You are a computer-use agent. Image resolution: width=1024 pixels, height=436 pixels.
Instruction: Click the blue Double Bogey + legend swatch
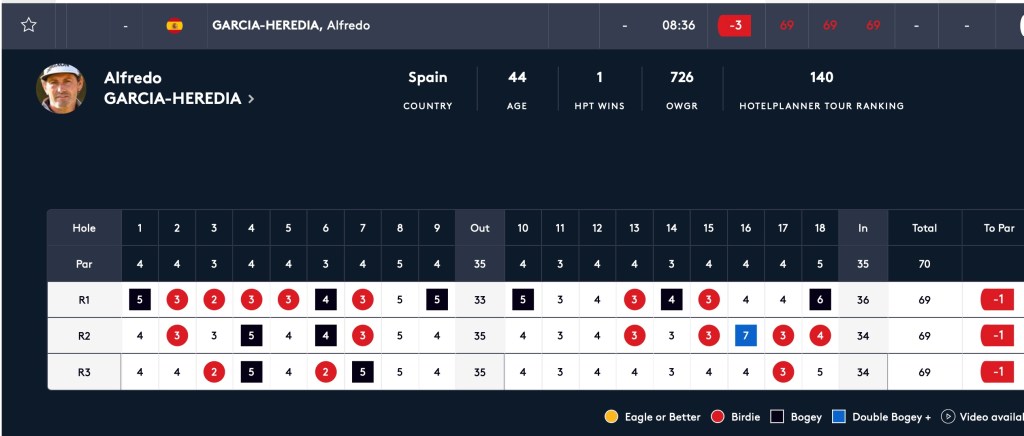(839, 416)
